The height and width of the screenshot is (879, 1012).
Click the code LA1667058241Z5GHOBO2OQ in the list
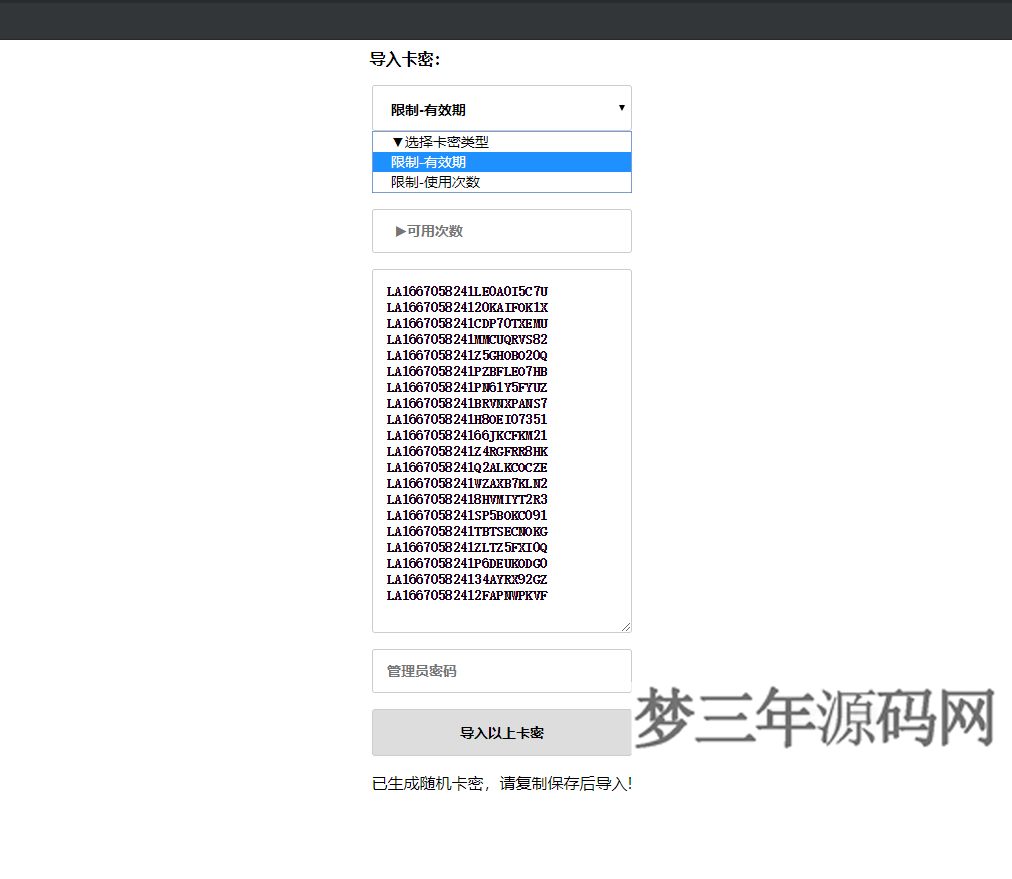[x=466, y=355]
